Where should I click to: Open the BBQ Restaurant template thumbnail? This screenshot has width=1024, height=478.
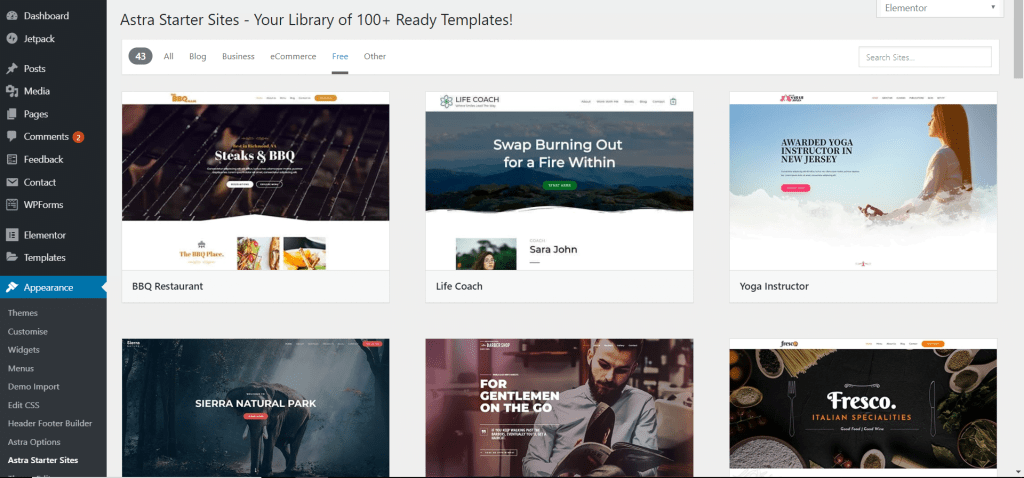coord(255,181)
